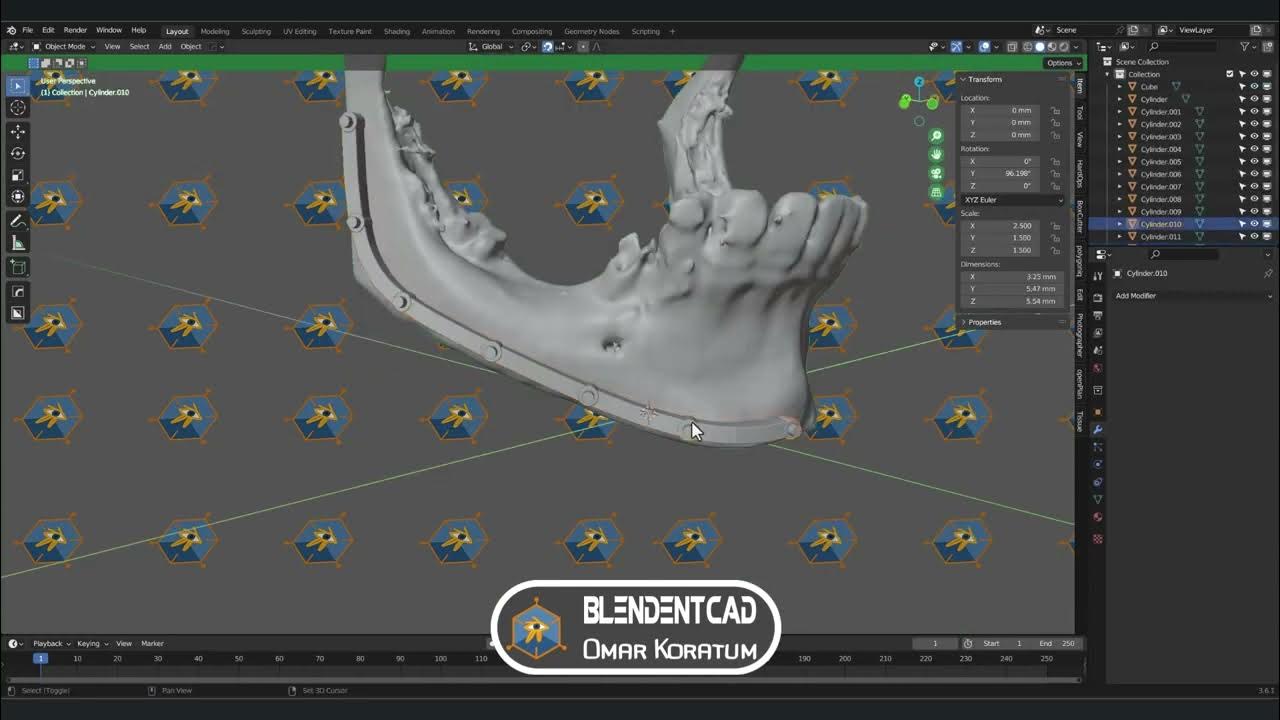Switch perspective/orthographic grid gizmo
This screenshot has height=720, width=1280.
[936, 192]
